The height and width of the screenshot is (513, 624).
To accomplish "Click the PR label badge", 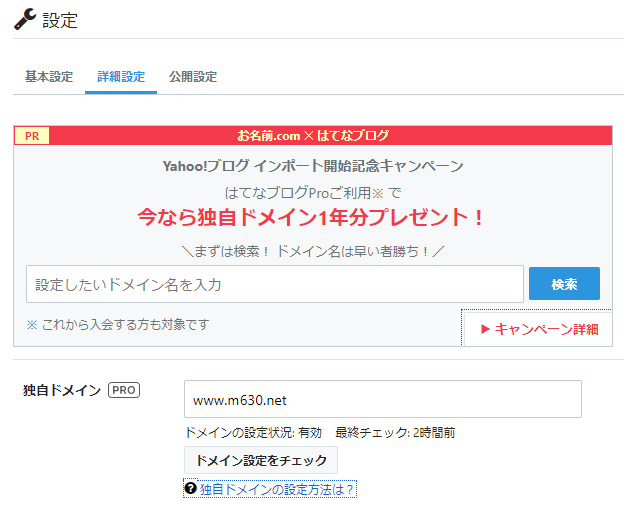I will point(32,136).
